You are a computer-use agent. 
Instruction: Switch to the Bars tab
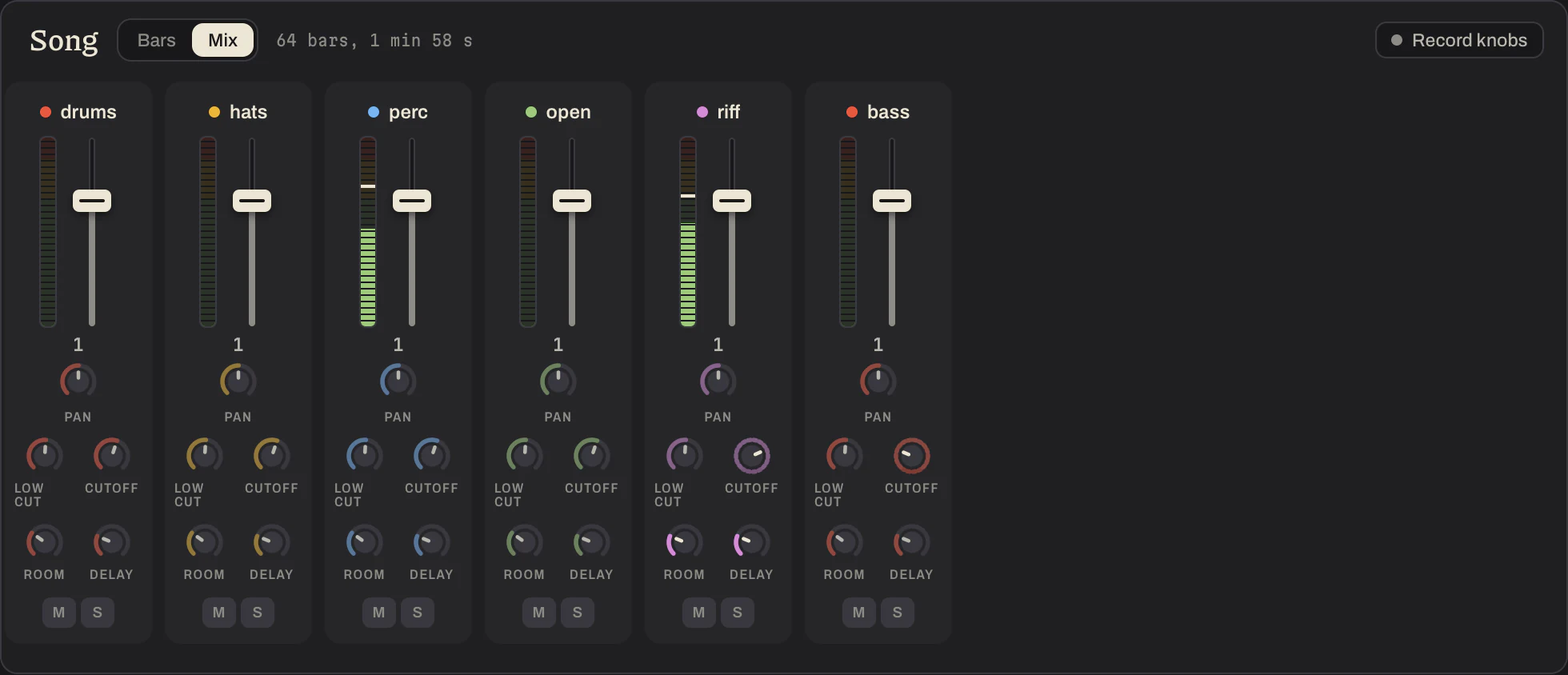coord(156,40)
